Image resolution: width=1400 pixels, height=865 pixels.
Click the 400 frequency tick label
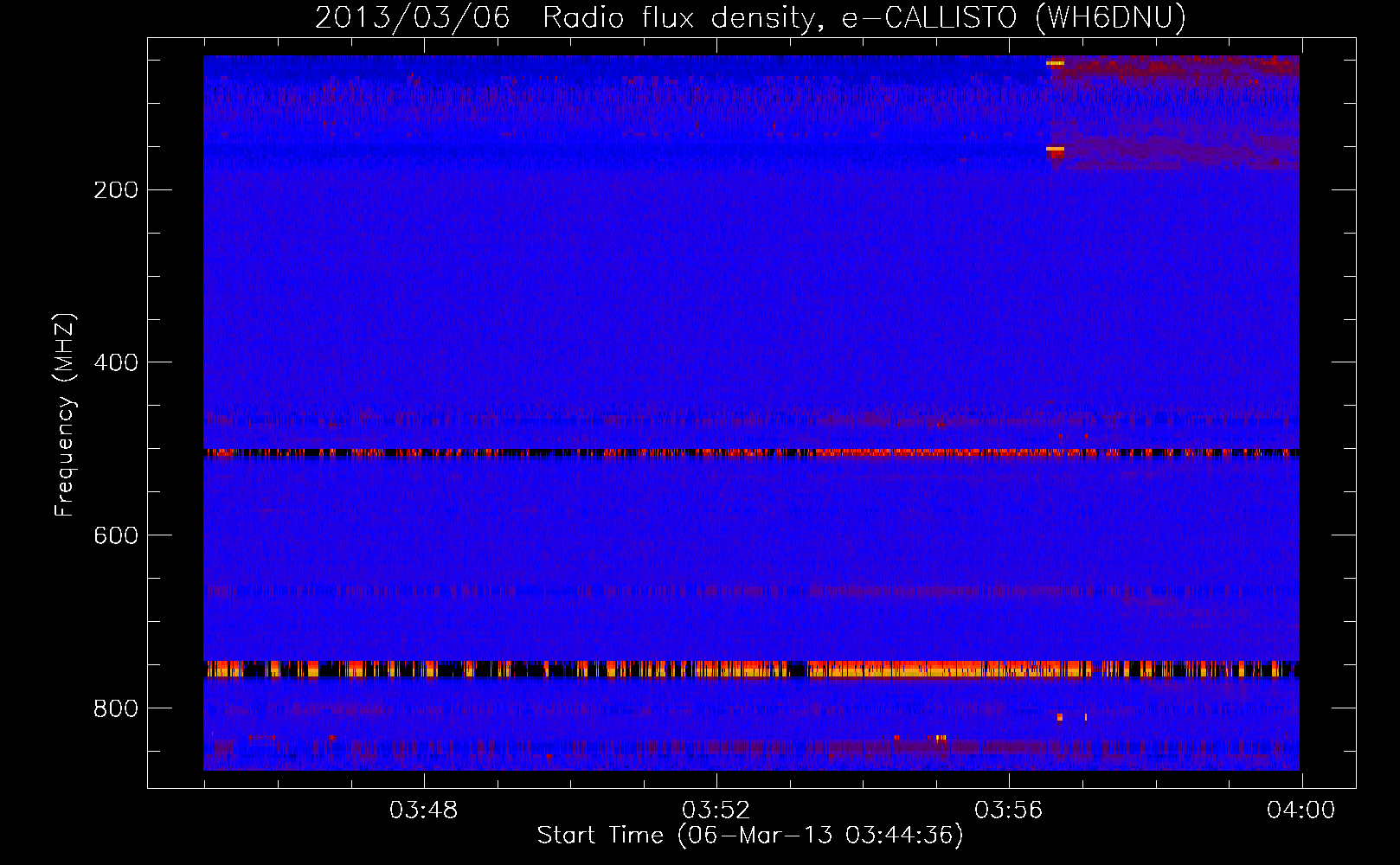pos(116,362)
